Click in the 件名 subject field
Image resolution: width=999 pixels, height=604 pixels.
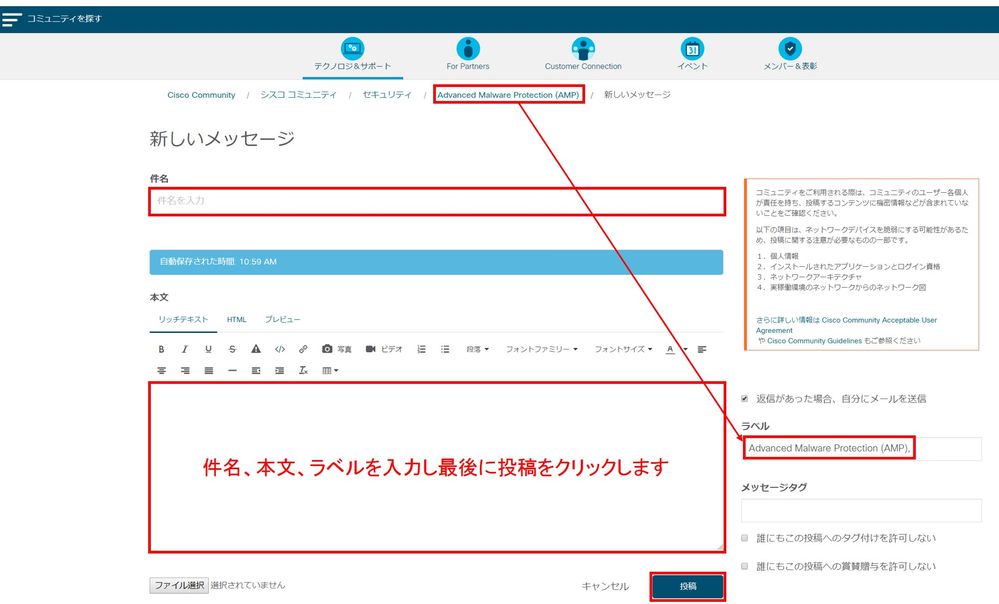coord(437,201)
